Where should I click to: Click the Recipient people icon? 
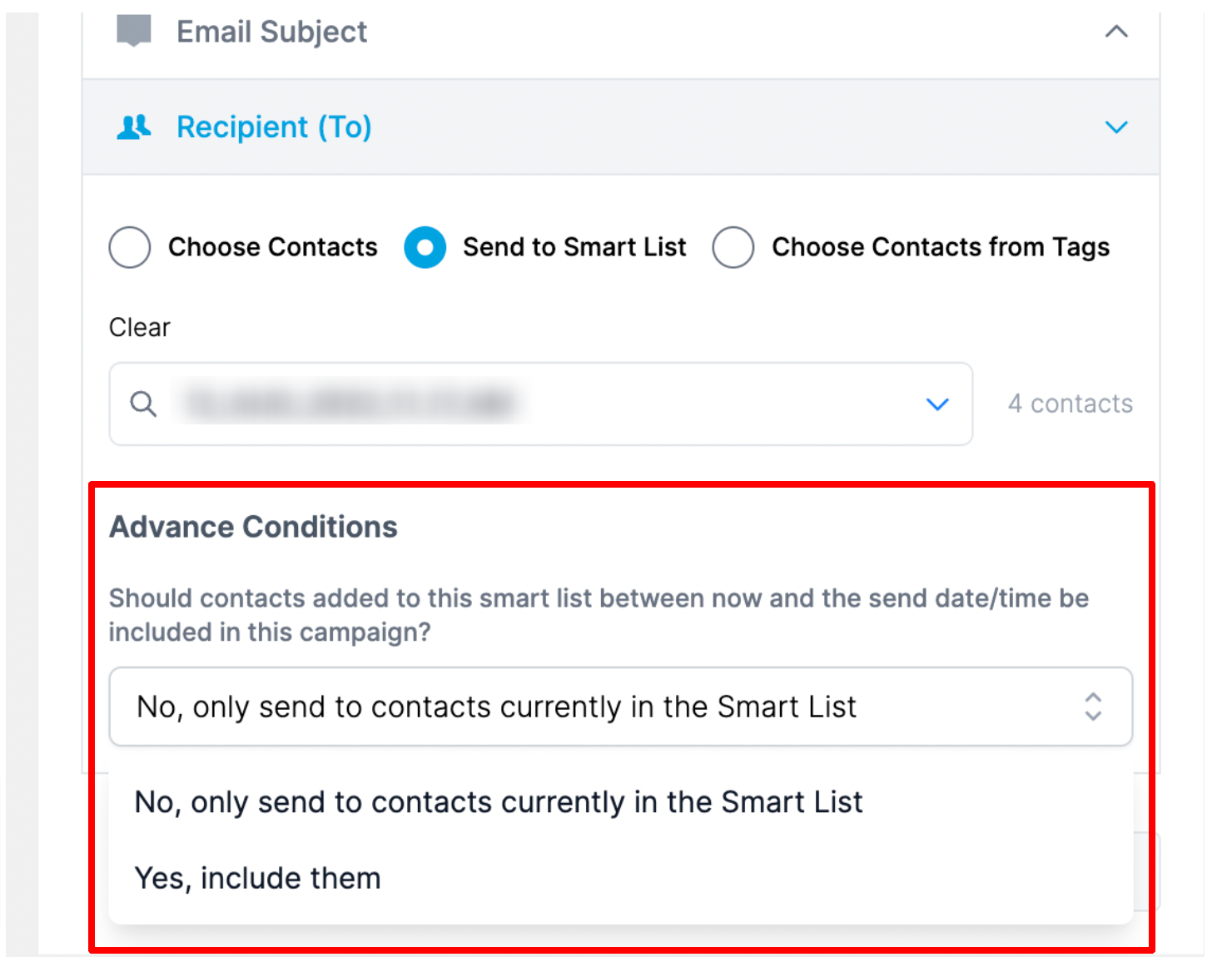pos(133,127)
